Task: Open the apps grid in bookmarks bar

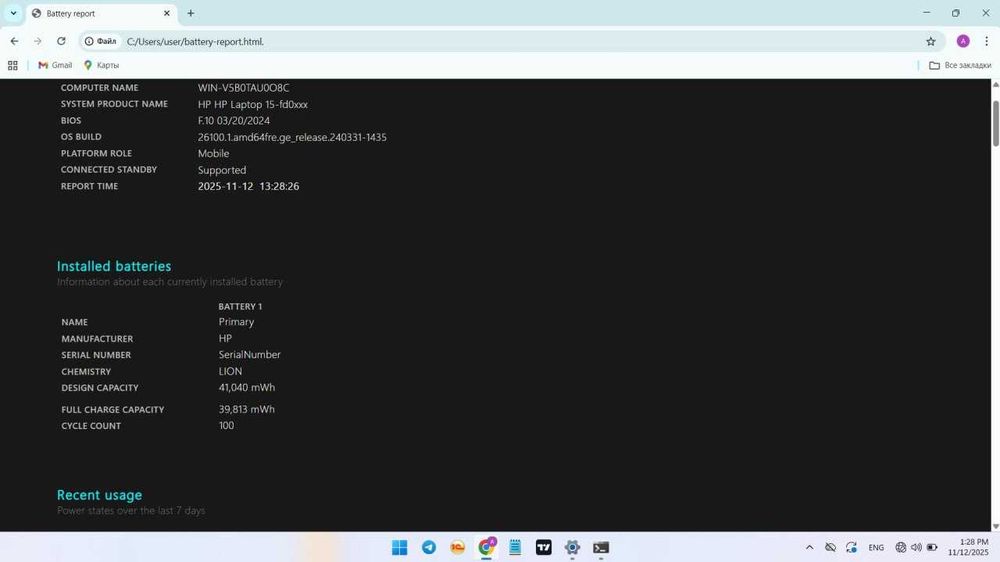Action: 13,65
